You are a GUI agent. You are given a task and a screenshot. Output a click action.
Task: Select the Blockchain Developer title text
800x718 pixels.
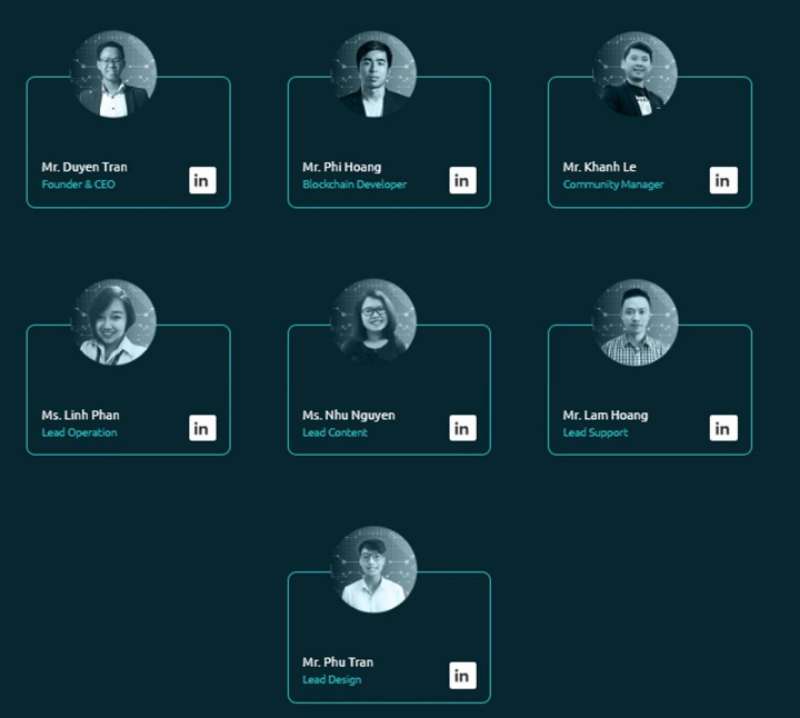354,184
